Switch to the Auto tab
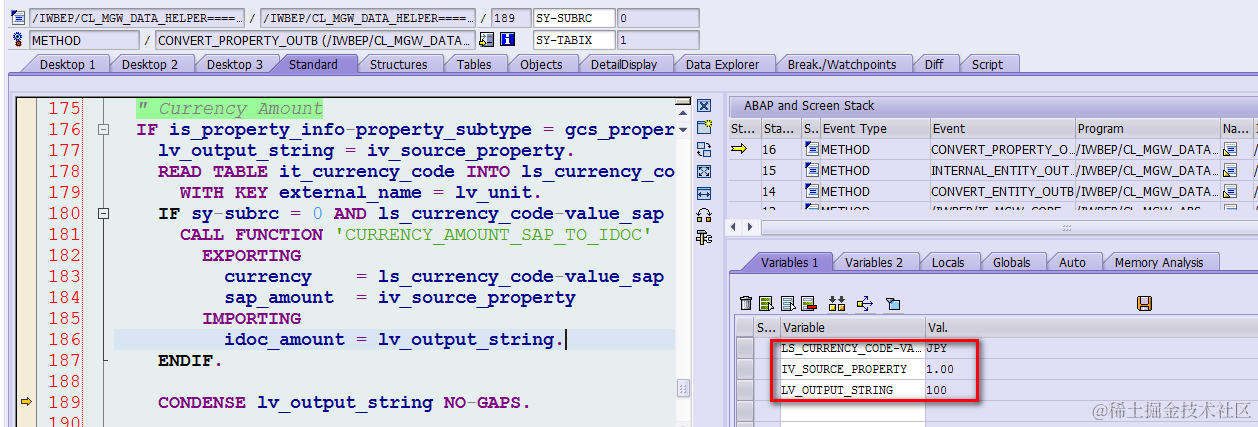Viewport: 1258px width, 427px height. (x=1072, y=262)
